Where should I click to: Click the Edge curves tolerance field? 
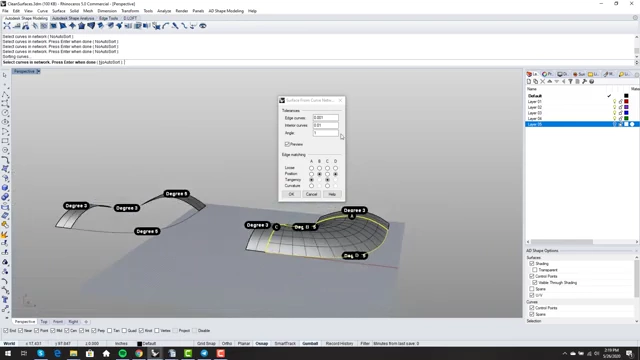(325, 118)
